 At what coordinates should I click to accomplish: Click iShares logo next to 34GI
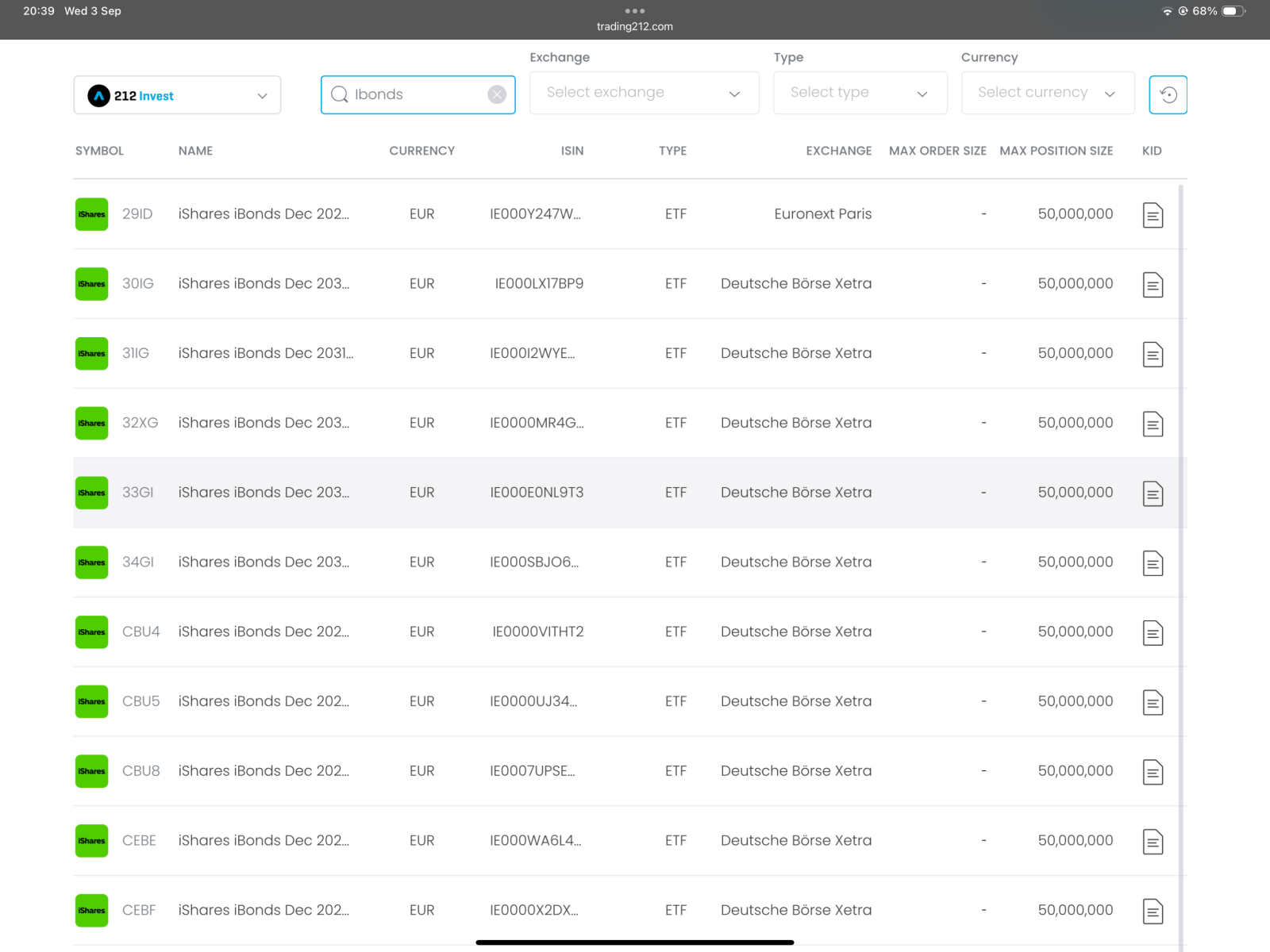(91, 562)
